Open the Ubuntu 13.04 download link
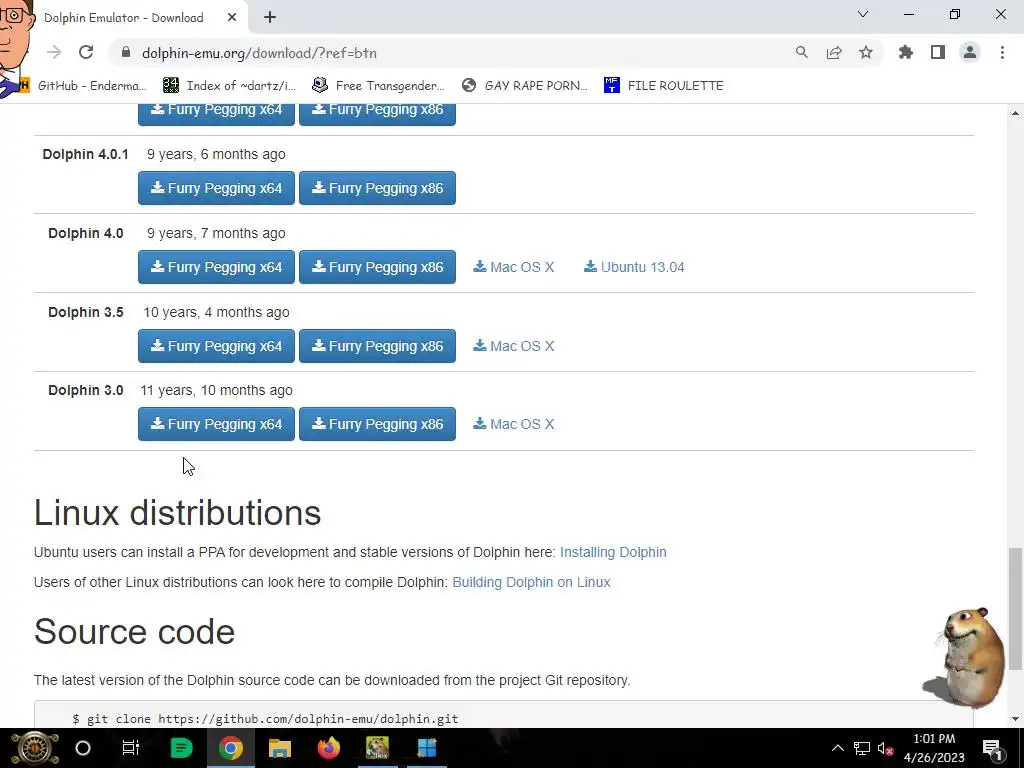The image size is (1024, 768). [634, 267]
